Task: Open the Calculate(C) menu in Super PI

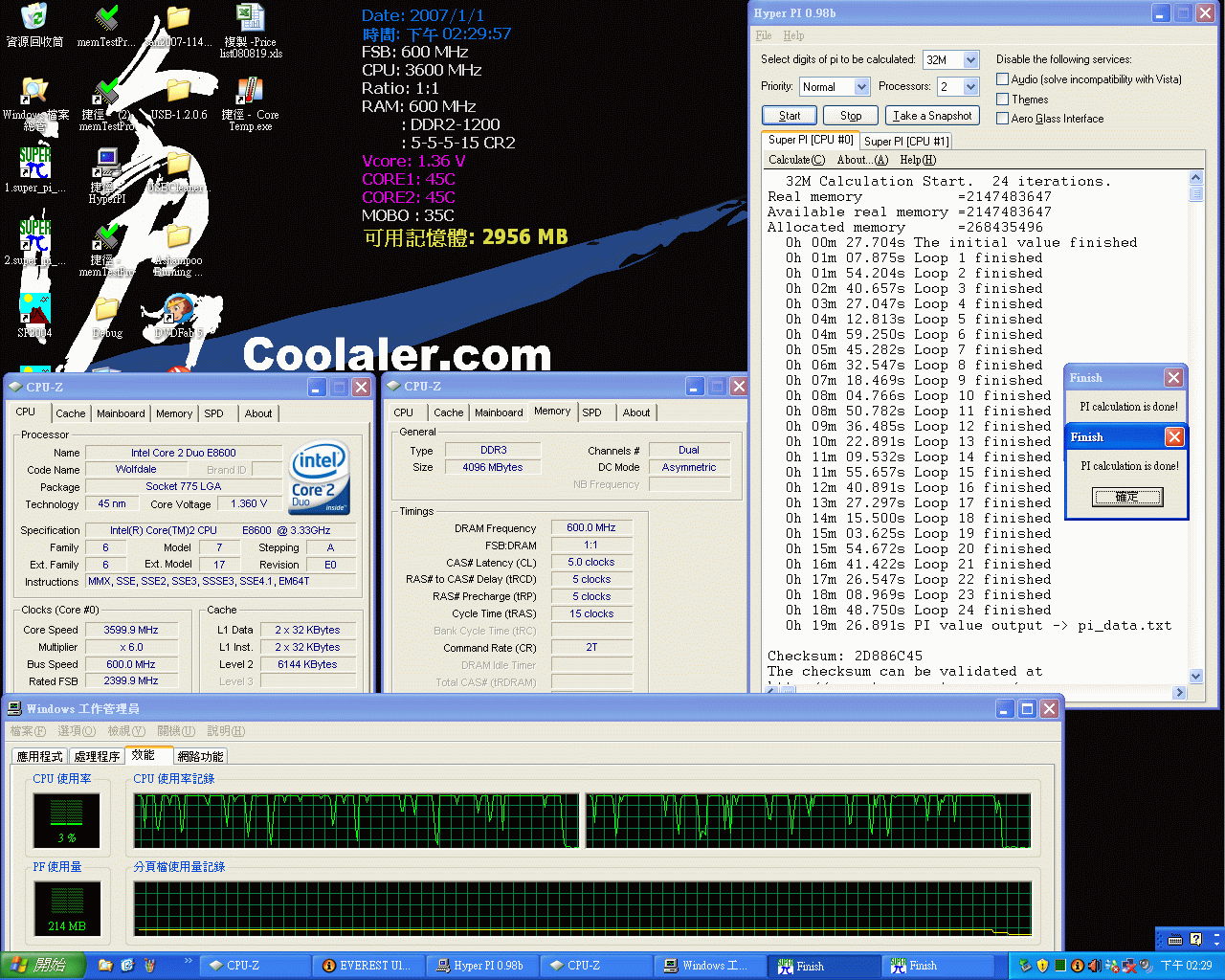Action: click(x=796, y=160)
